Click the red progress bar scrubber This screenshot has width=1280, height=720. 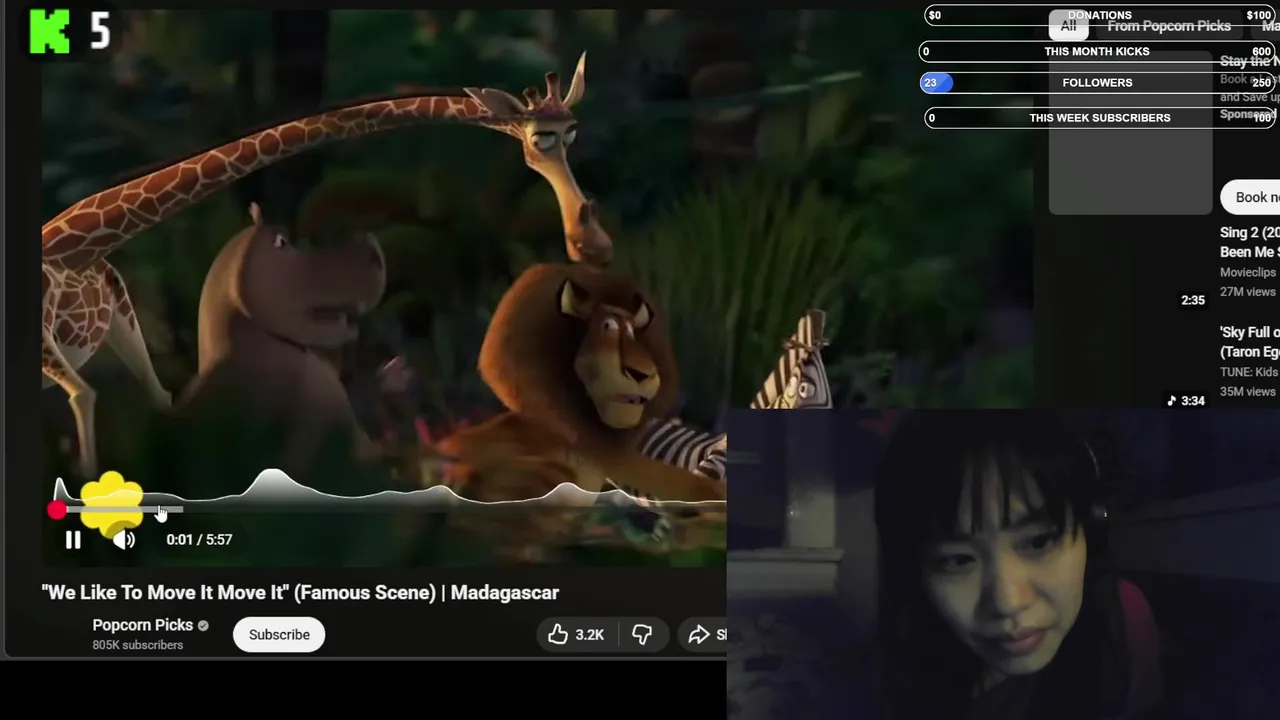[x=57, y=510]
